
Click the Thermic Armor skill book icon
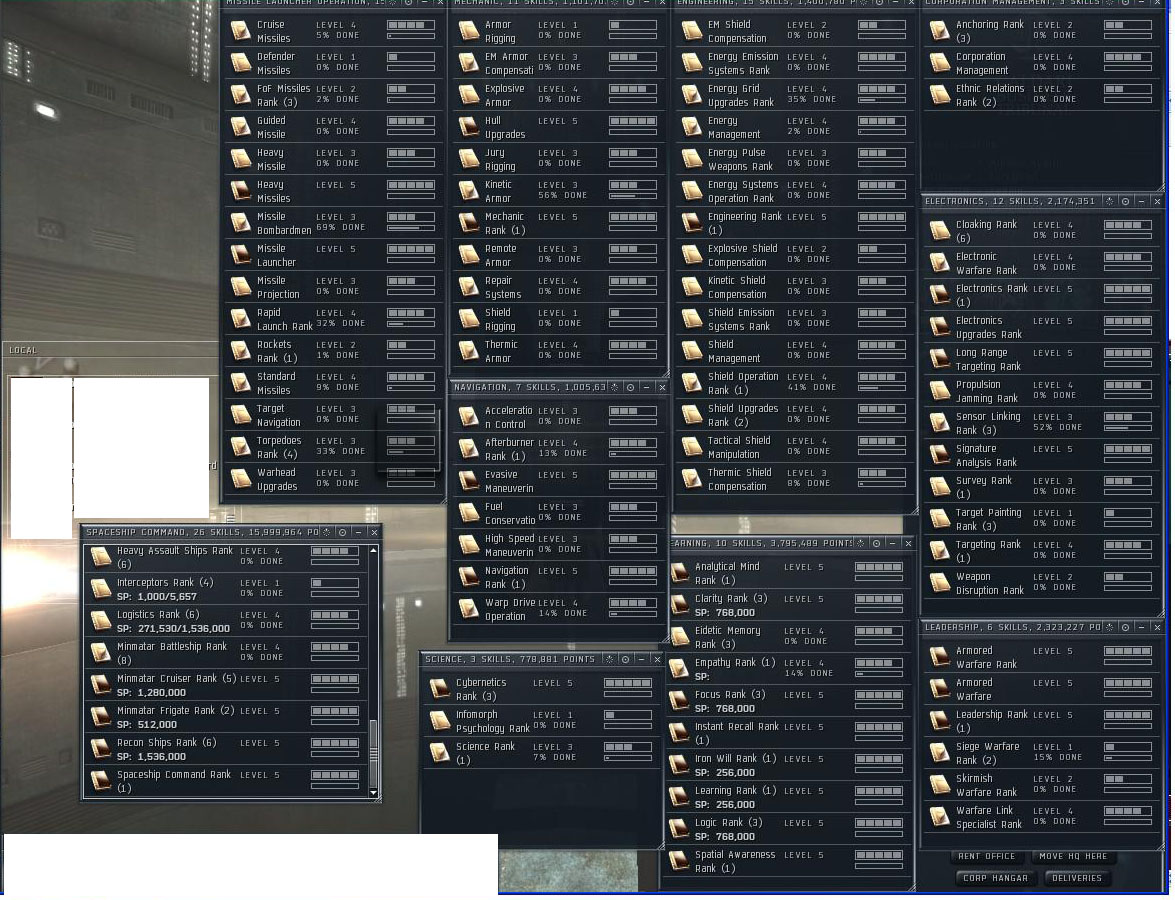coord(469,351)
